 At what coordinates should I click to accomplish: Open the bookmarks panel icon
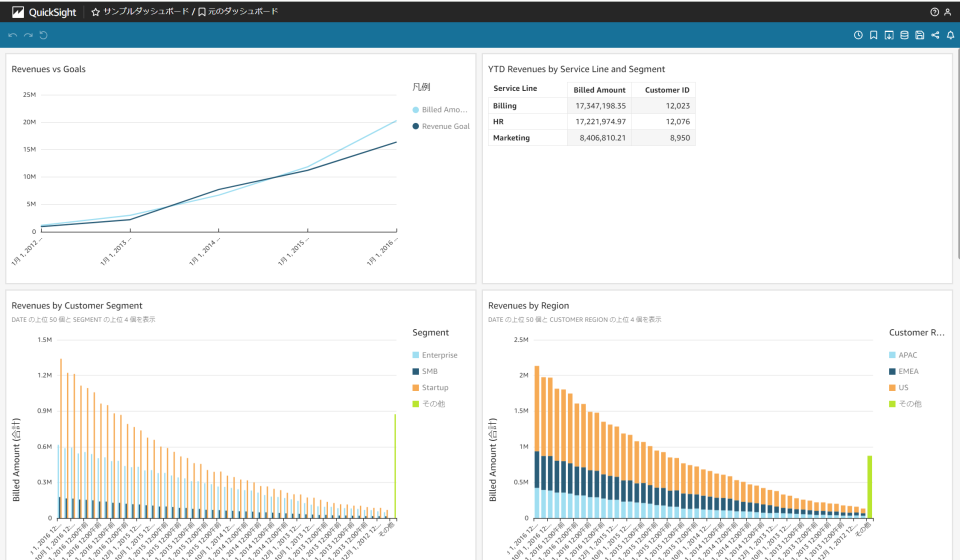(x=873, y=35)
